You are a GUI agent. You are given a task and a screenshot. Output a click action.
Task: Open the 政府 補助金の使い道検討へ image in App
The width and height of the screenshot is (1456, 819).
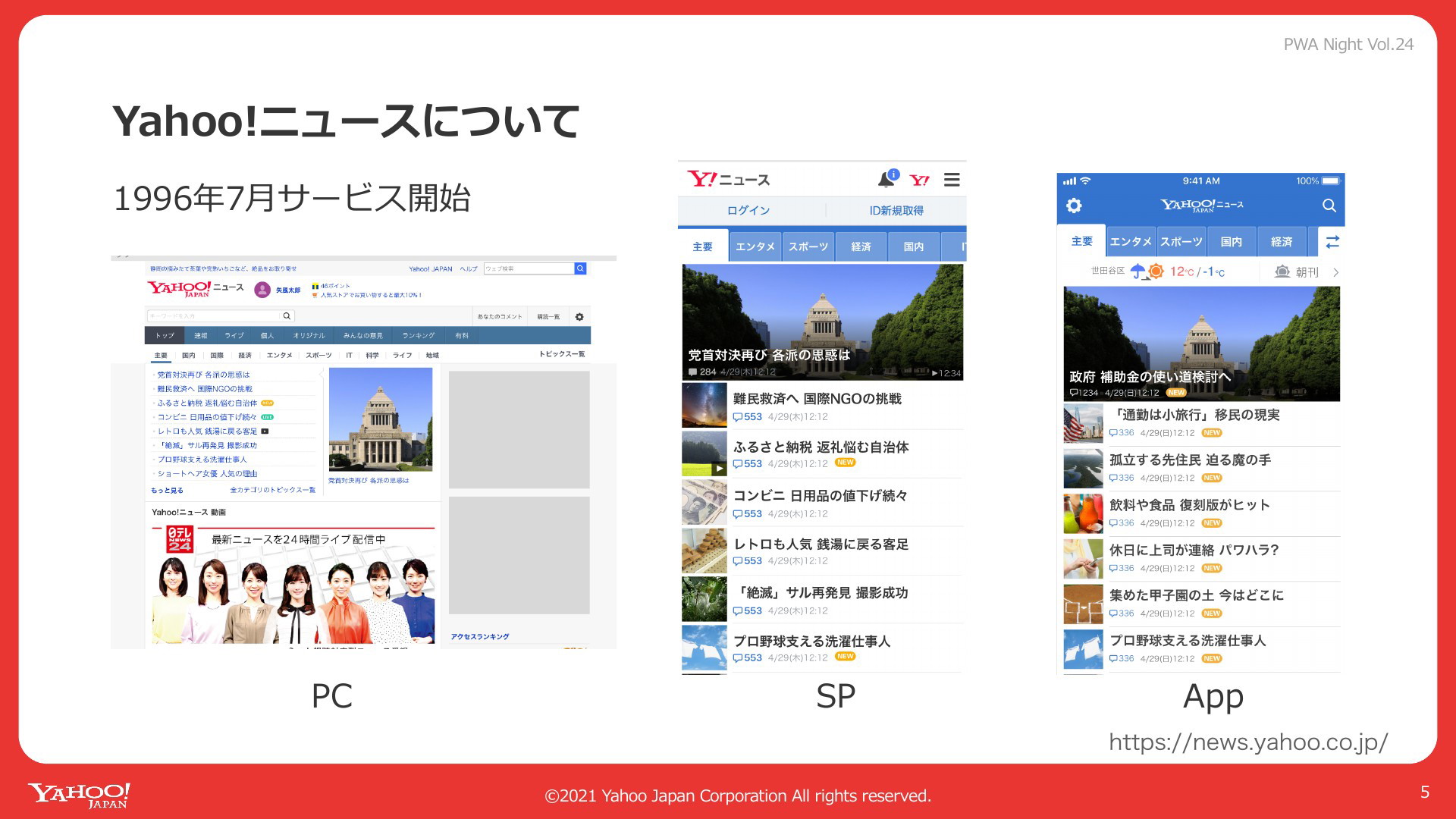(1202, 344)
